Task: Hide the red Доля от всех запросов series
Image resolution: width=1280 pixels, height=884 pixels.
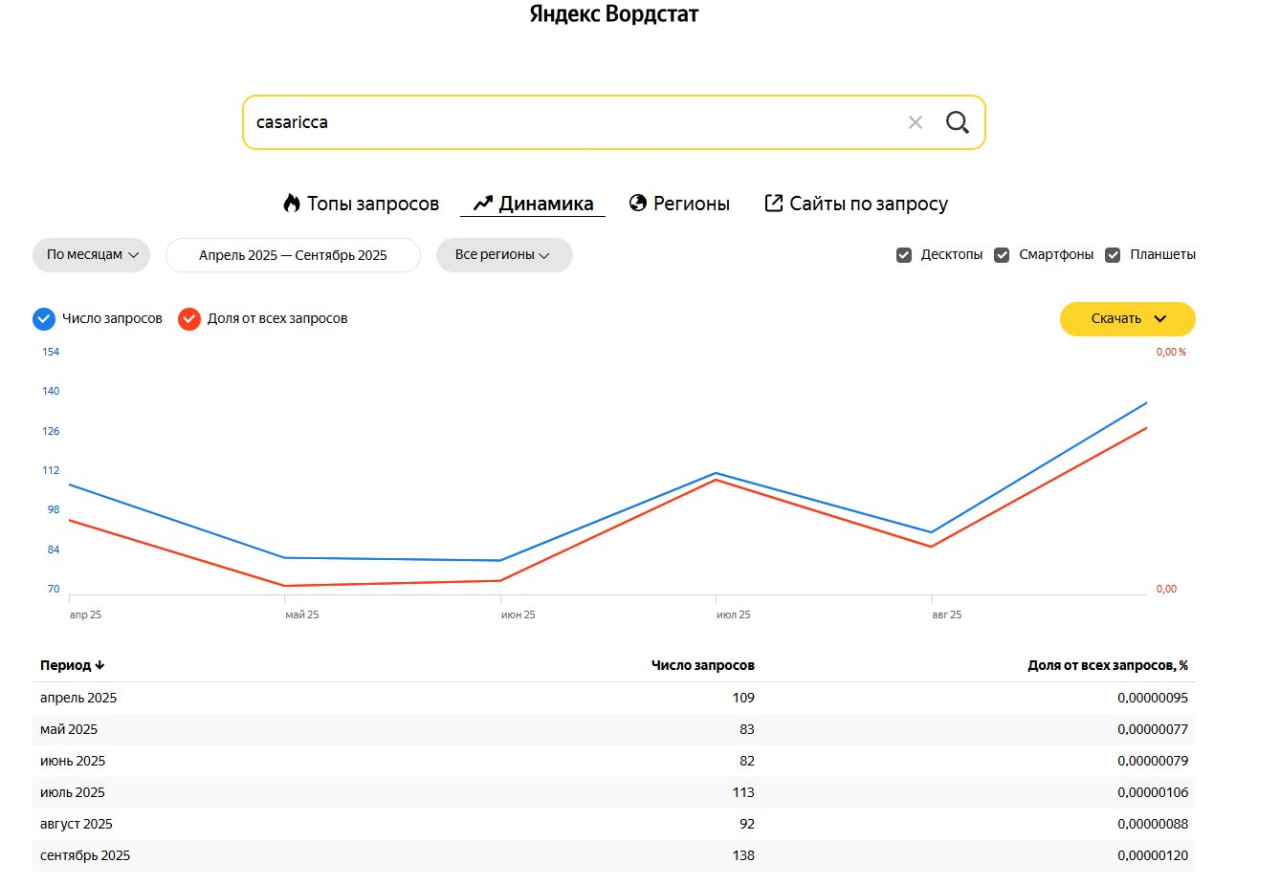Action: (x=189, y=319)
